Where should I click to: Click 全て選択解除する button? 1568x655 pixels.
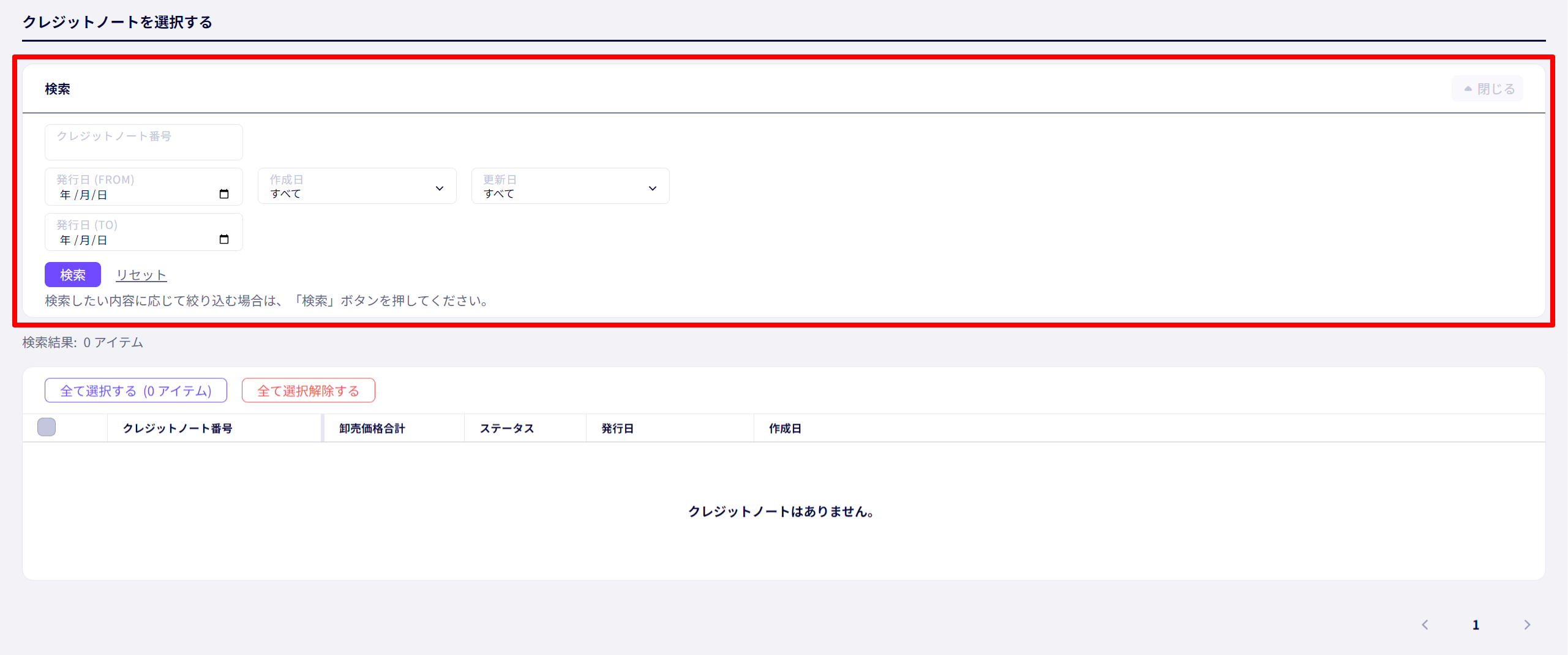coord(309,391)
